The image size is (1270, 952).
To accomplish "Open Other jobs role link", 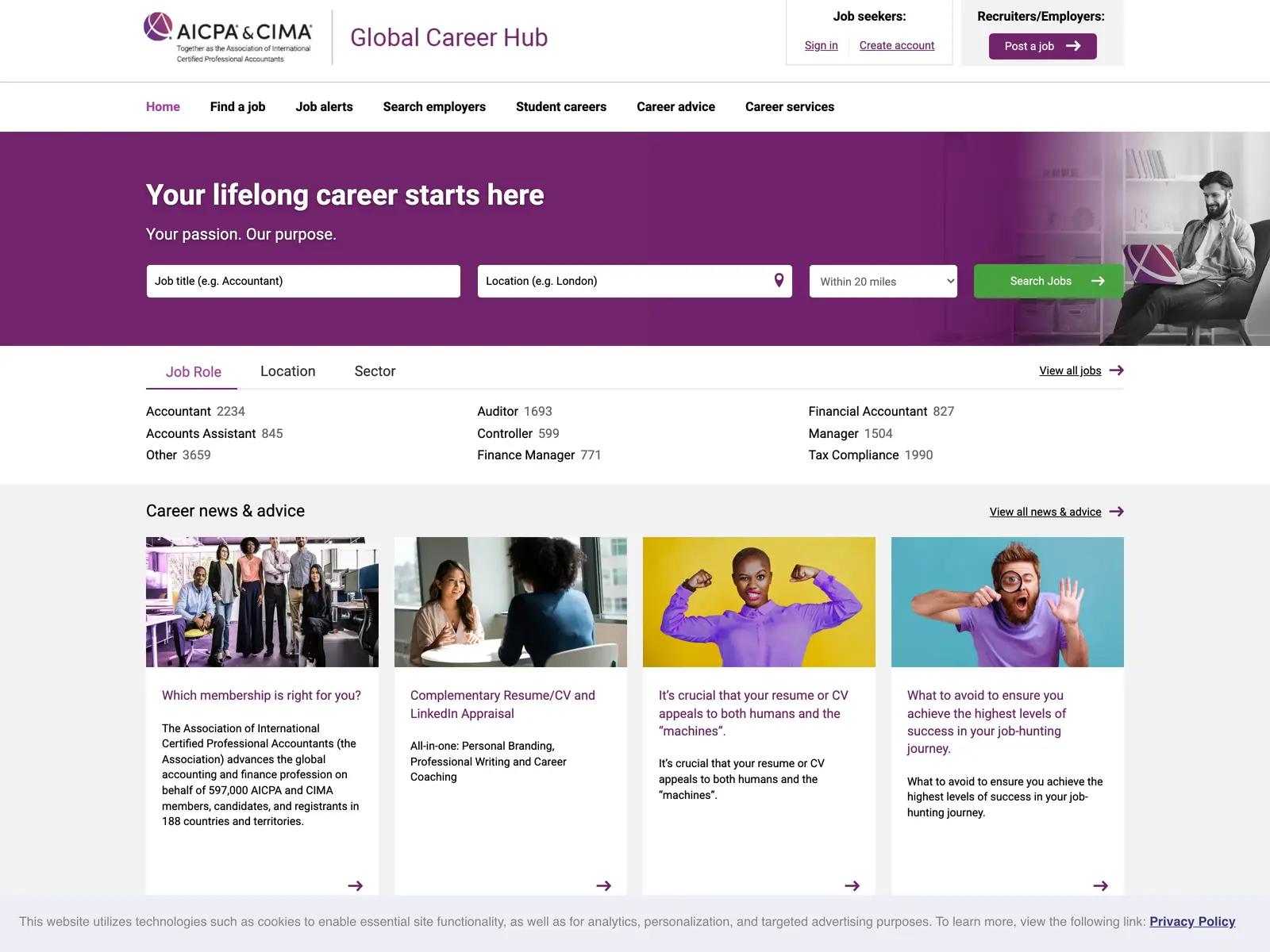I will 161,455.
